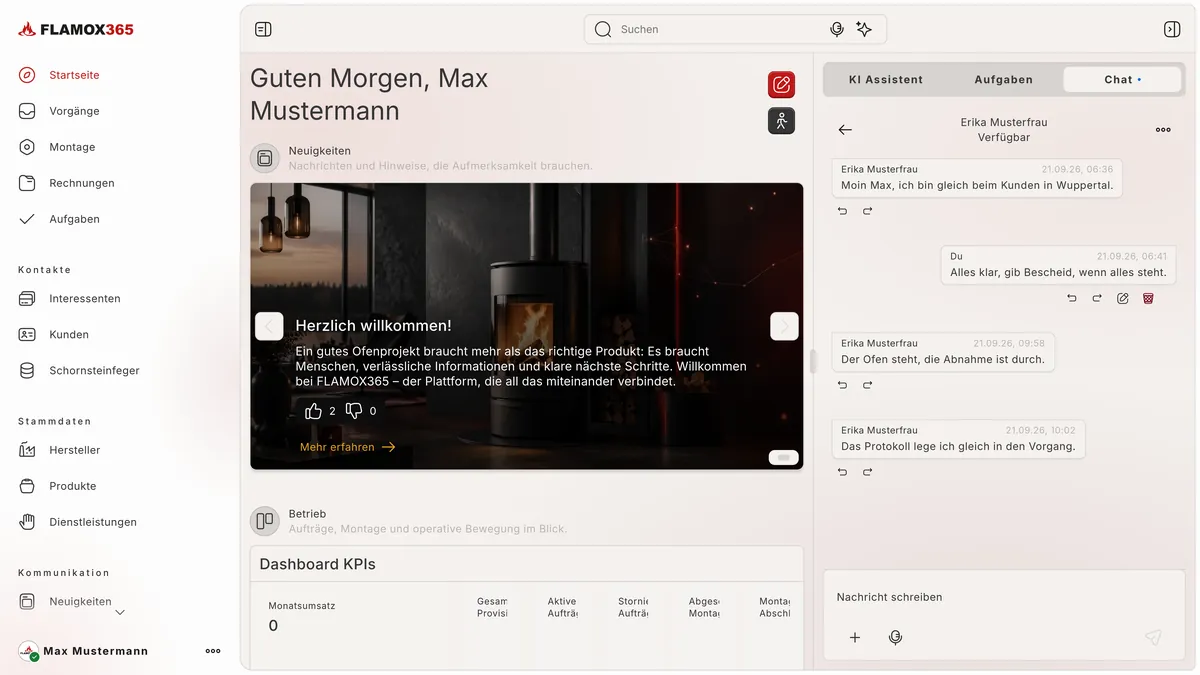This screenshot has width=1200, height=675.
Task: Add attachment with plus icon in composer
Action: (x=855, y=637)
